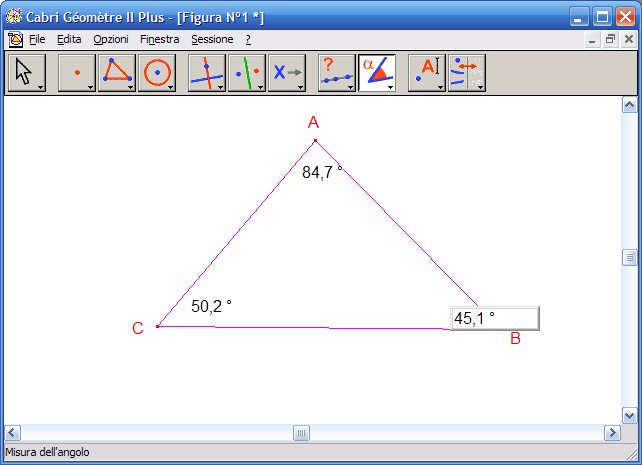This screenshot has width=642, height=465.
Task: Click the 84,7 ° angle value
Action: (x=322, y=172)
